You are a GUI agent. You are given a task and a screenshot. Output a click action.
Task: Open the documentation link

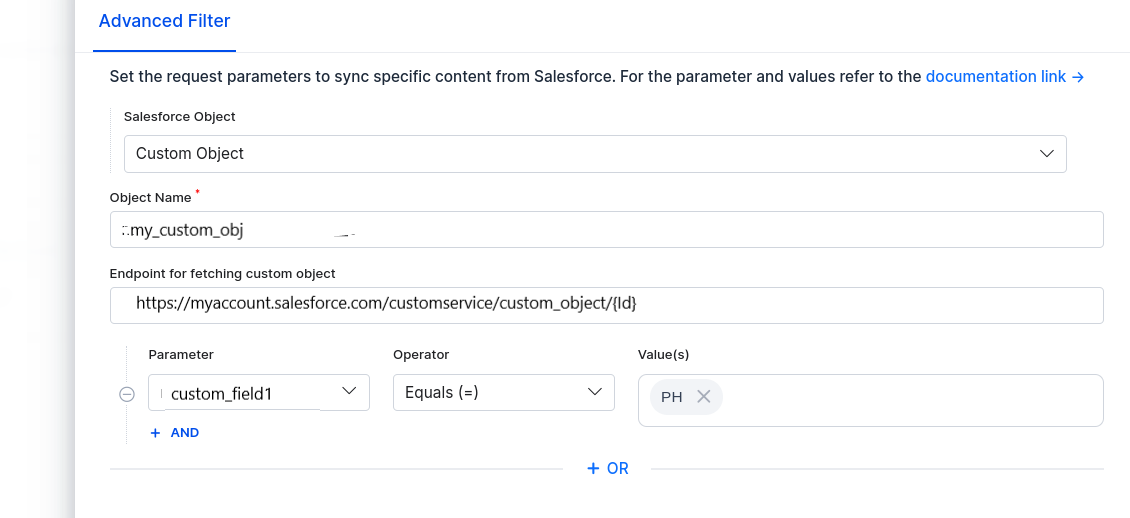point(995,77)
